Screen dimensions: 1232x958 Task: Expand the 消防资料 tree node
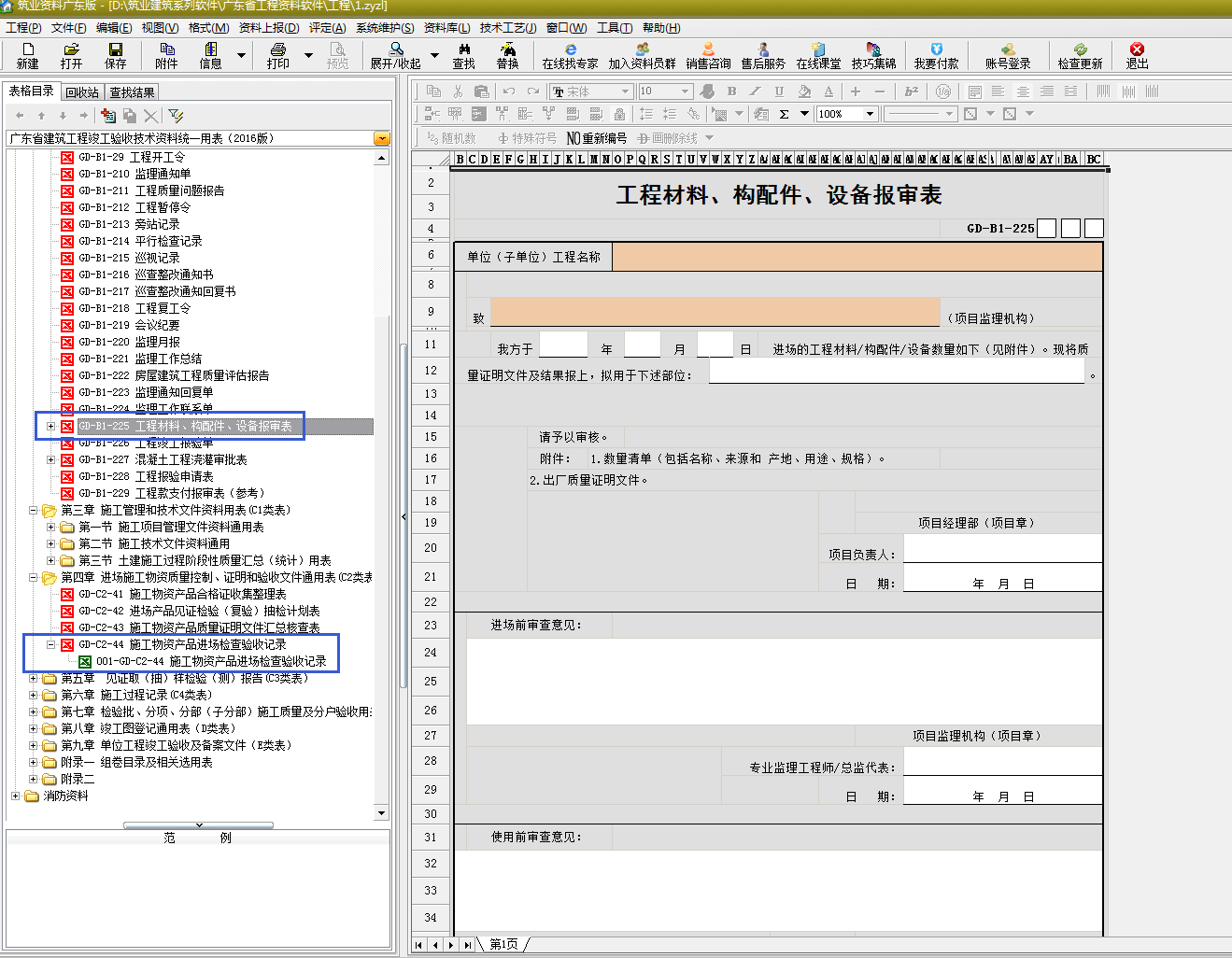tap(15, 796)
